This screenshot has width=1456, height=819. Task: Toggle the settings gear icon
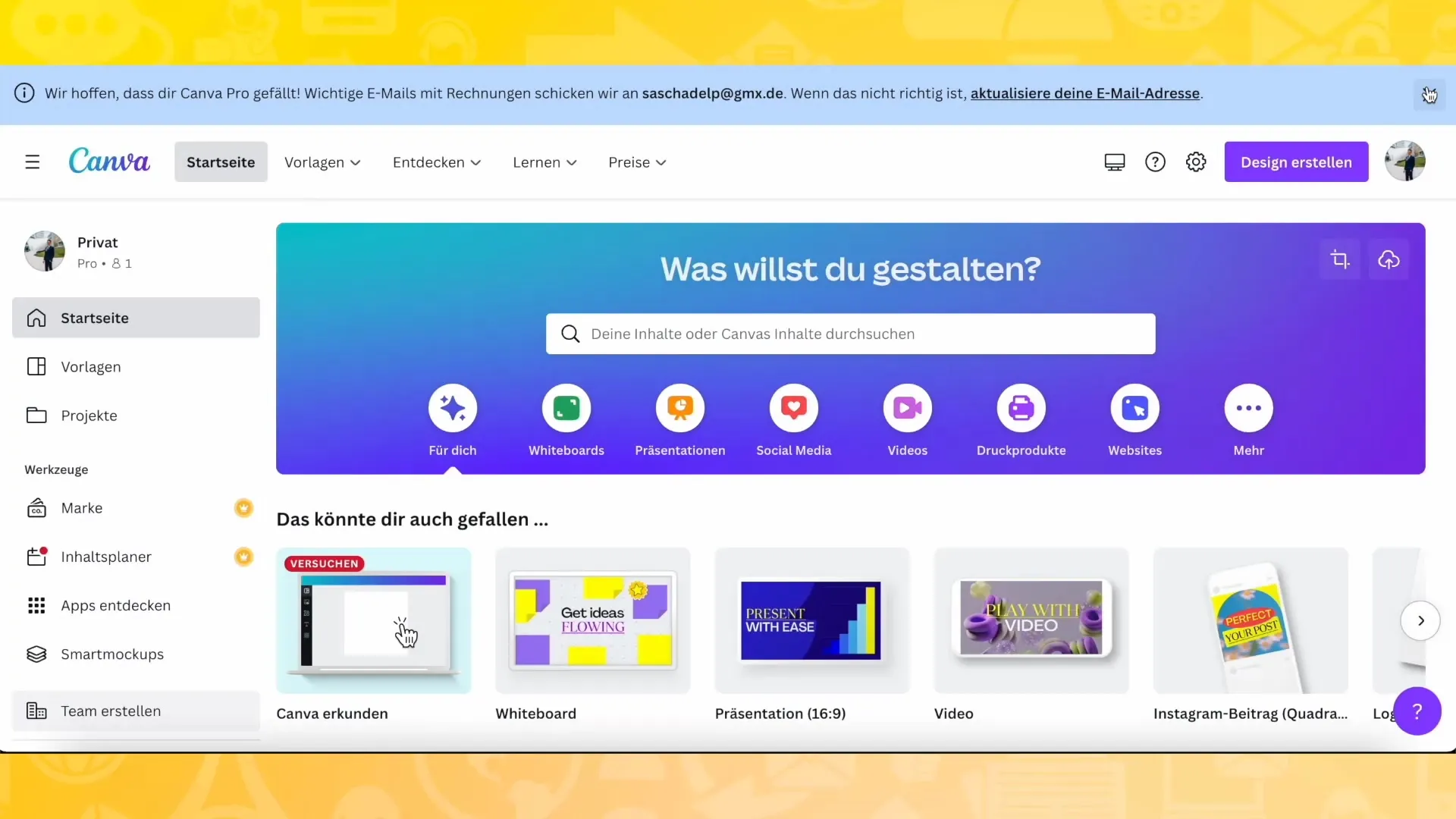(1195, 161)
